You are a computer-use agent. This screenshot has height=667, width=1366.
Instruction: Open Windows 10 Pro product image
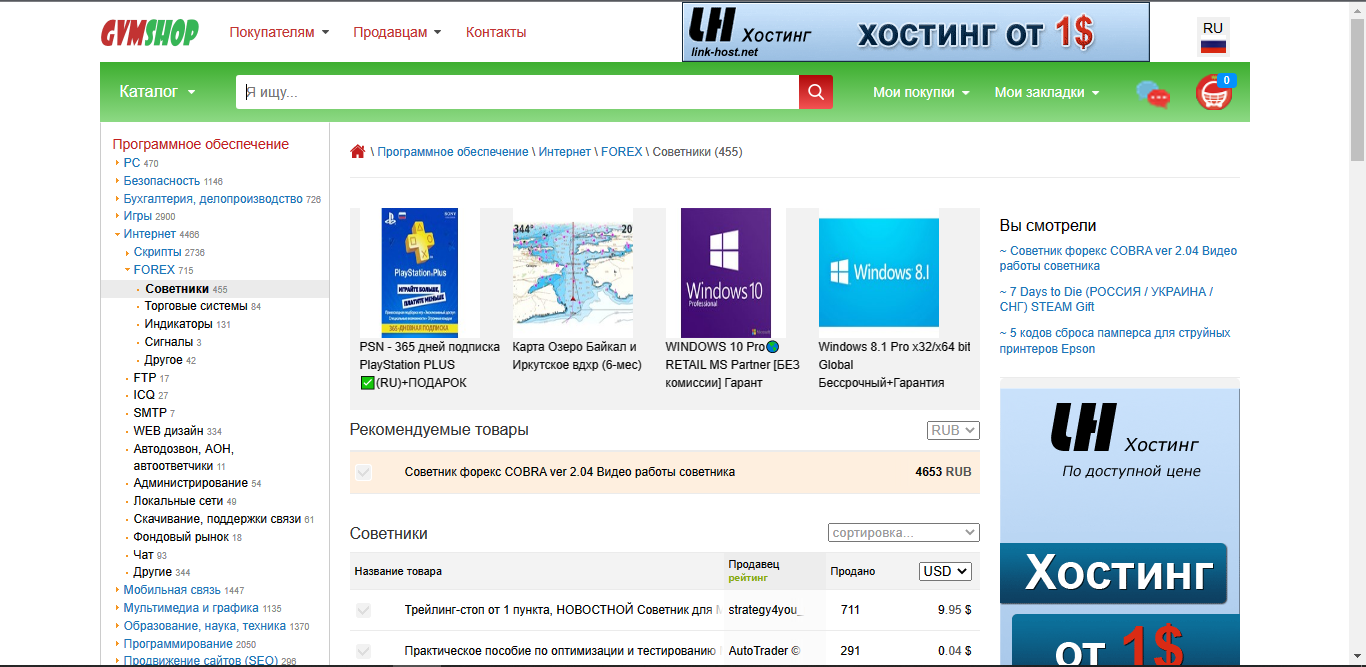725,273
